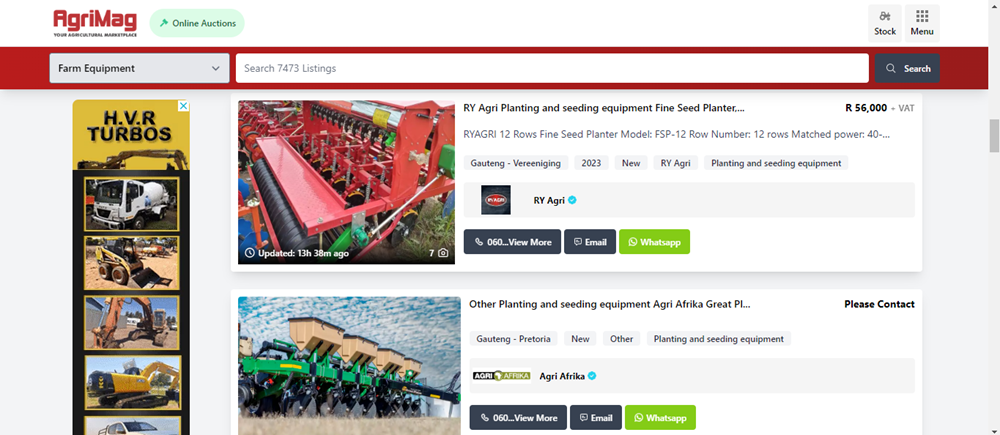The height and width of the screenshot is (435, 1000).
Task: Click Whatsapp for RY Agri listing
Action: pyautogui.click(x=654, y=242)
